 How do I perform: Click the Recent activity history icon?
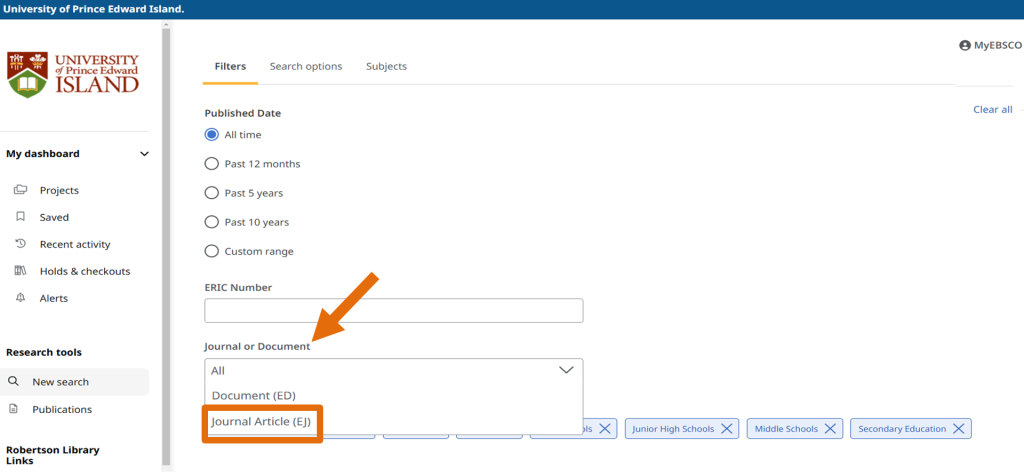point(20,244)
